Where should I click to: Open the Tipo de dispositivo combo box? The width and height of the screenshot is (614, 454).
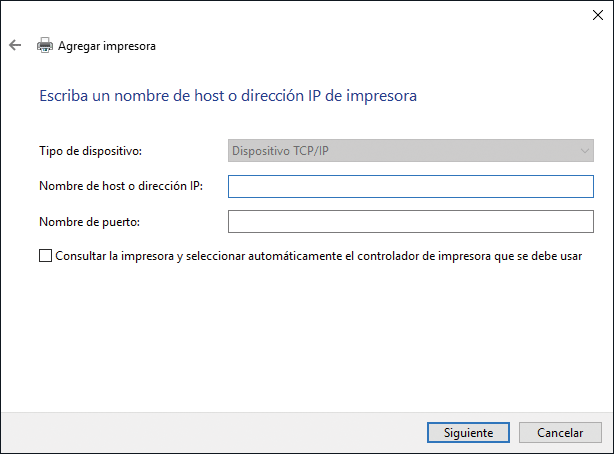click(x=411, y=151)
